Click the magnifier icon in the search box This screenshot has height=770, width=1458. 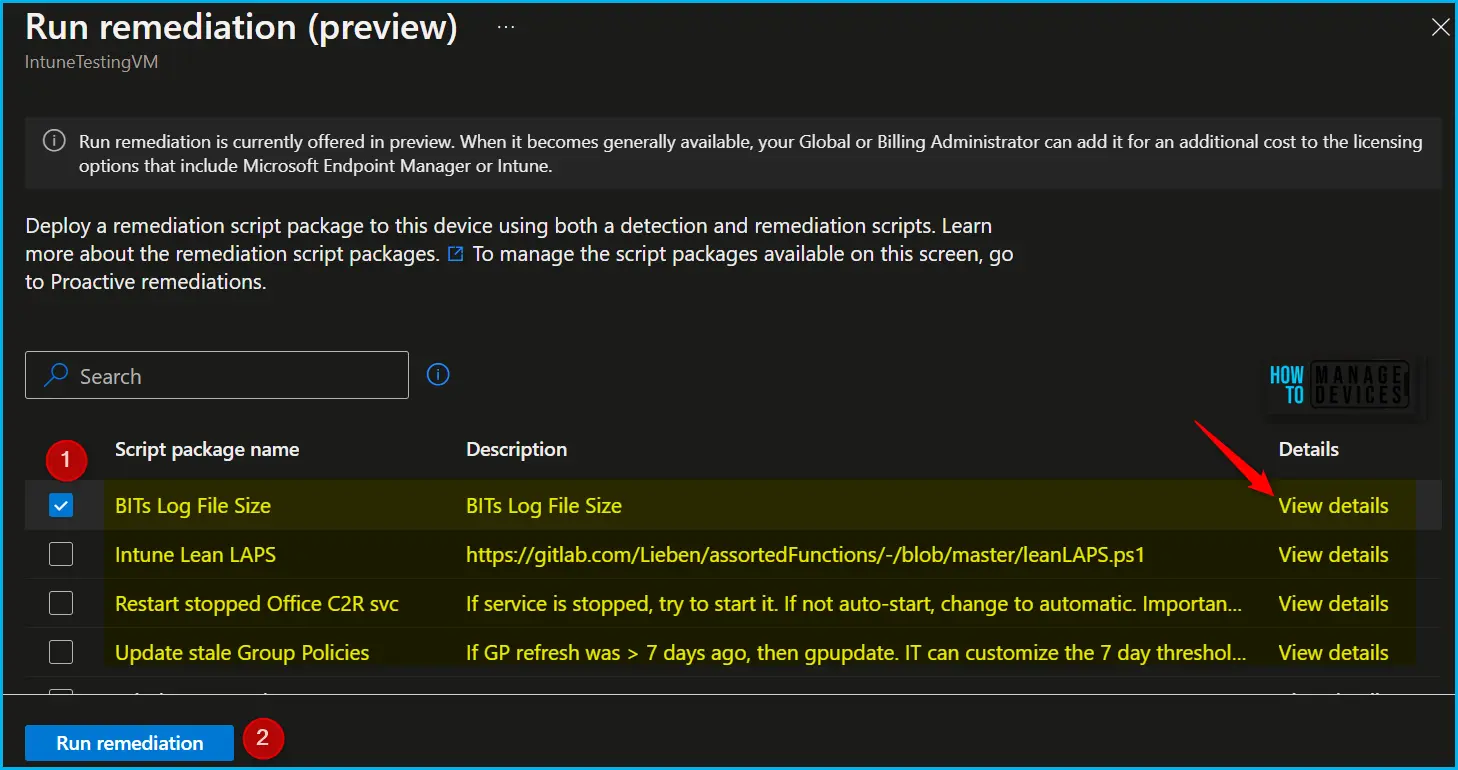coord(57,376)
